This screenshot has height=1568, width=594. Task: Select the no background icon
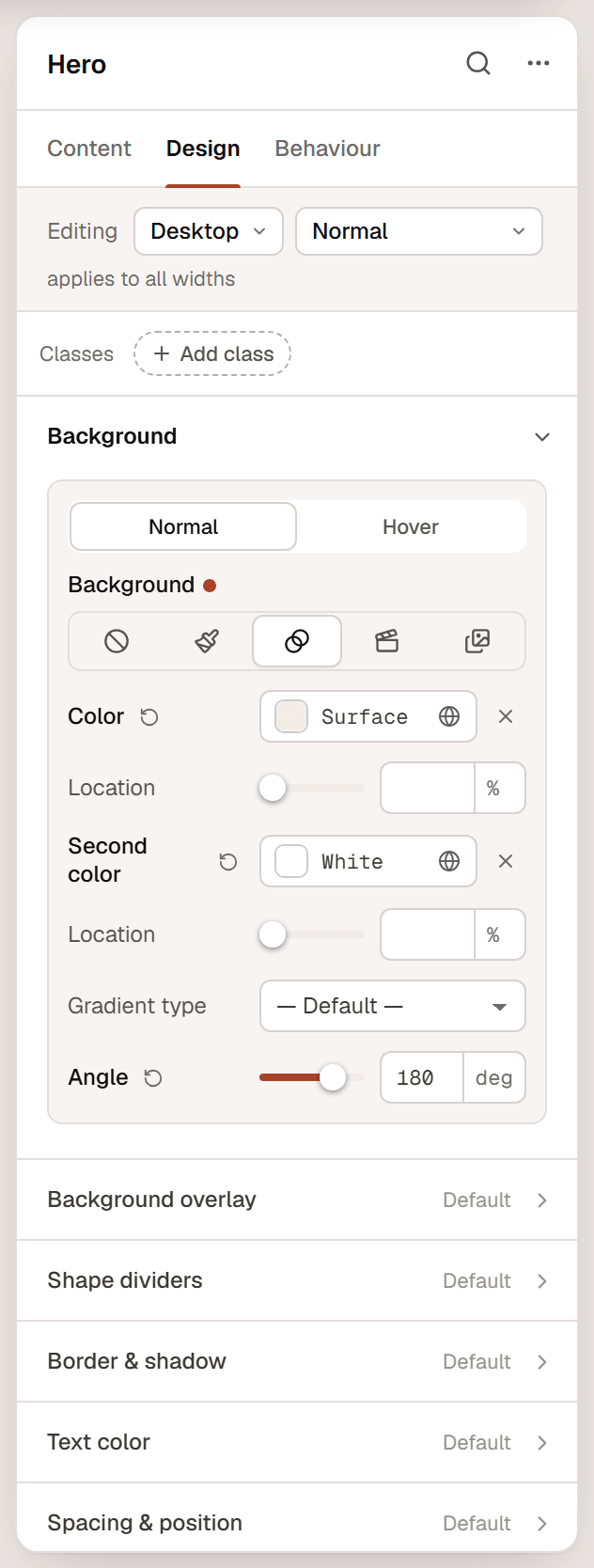(x=117, y=641)
